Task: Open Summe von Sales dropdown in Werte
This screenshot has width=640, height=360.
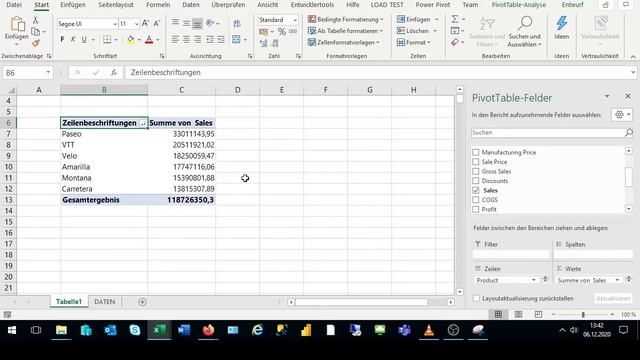Action: (x=617, y=280)
